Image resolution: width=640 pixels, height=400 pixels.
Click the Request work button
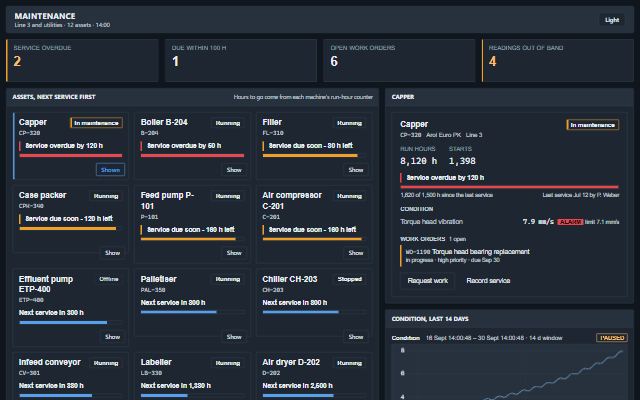click(x=427, y=280)
